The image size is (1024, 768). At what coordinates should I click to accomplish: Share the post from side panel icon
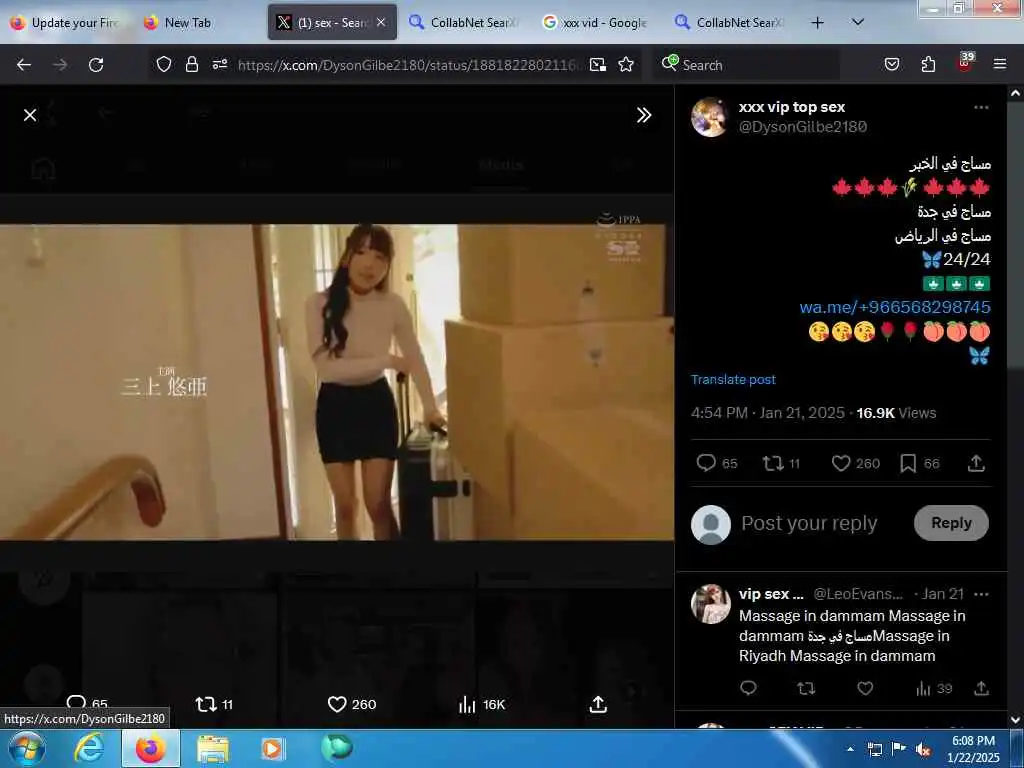[x=976, y=463]
